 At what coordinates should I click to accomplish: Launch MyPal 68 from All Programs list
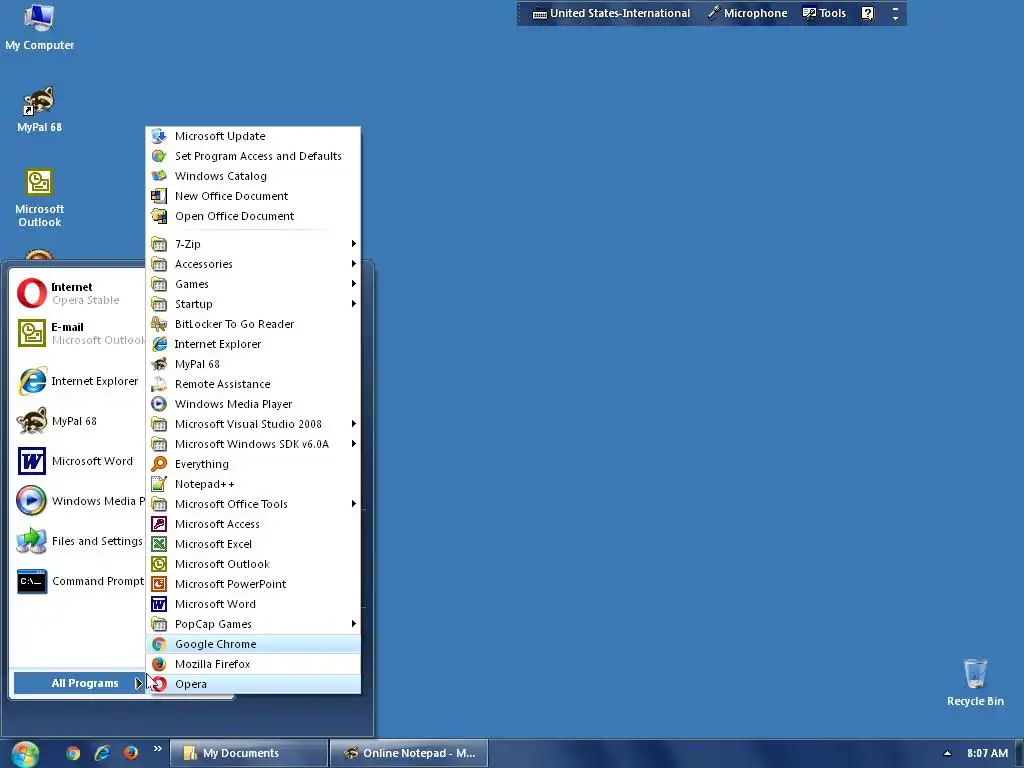point(253,364)
